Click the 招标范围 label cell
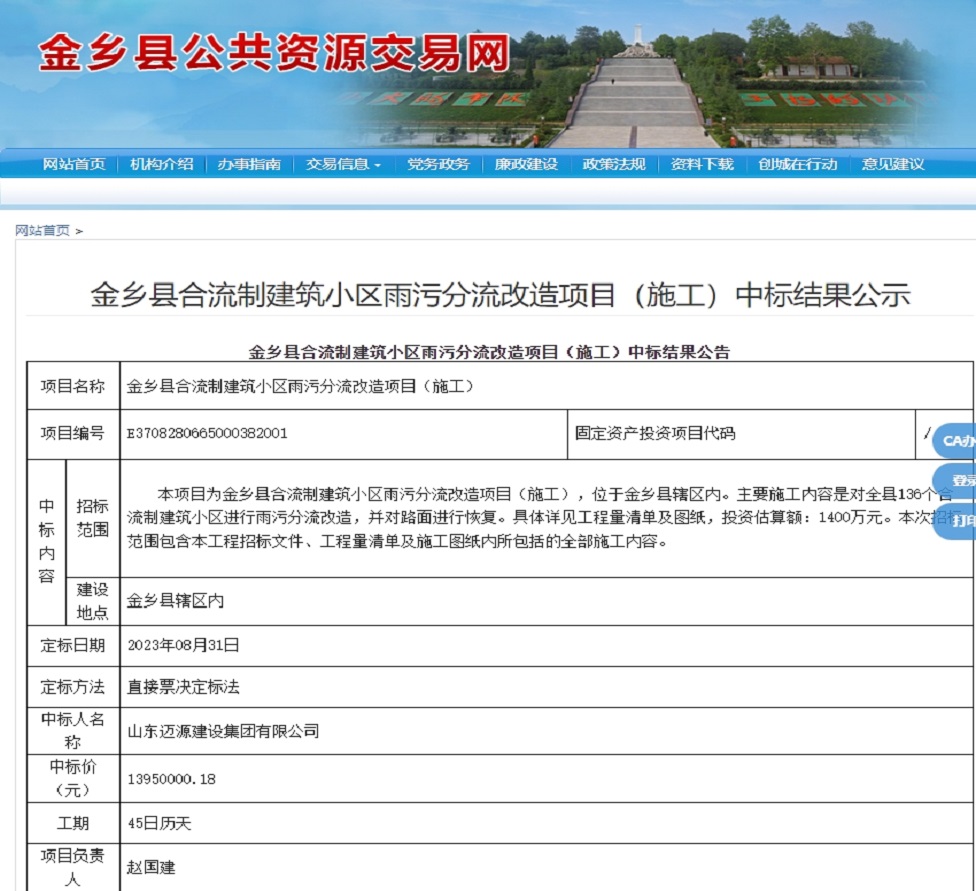 93,518
